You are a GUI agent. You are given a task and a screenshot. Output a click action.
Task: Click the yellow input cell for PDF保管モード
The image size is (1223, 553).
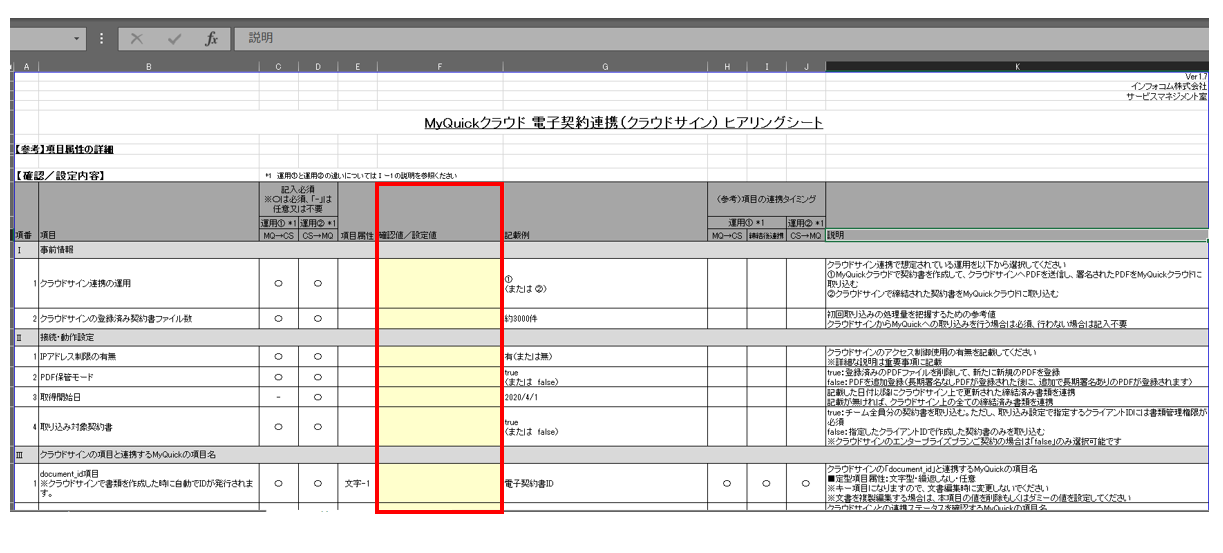coord(439,377)
